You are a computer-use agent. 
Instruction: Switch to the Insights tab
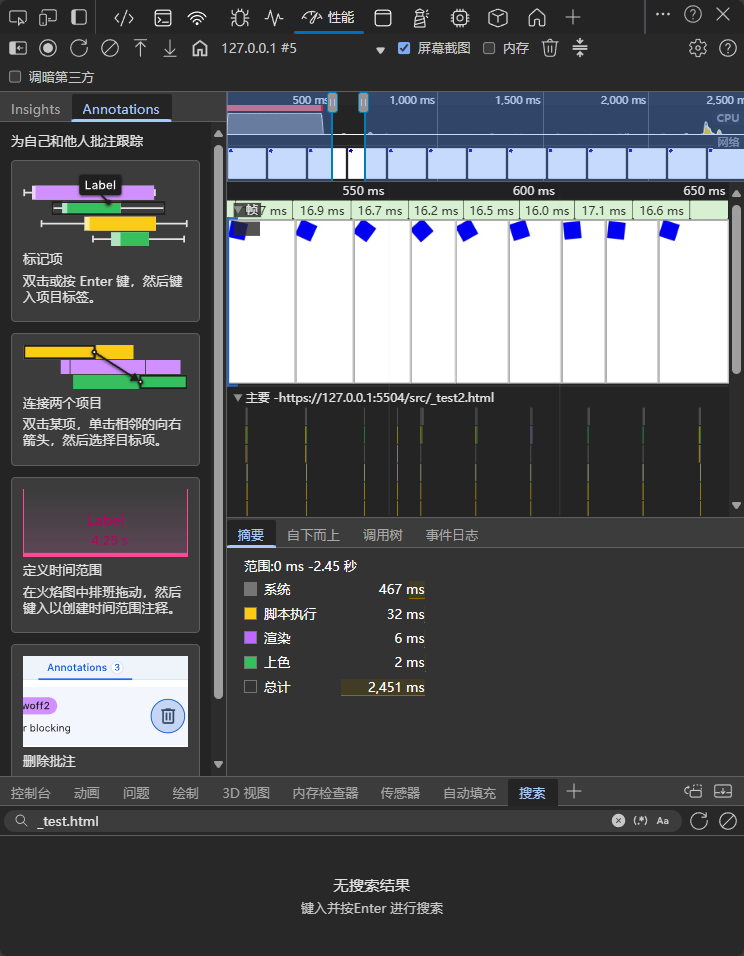tap(36, 109)
